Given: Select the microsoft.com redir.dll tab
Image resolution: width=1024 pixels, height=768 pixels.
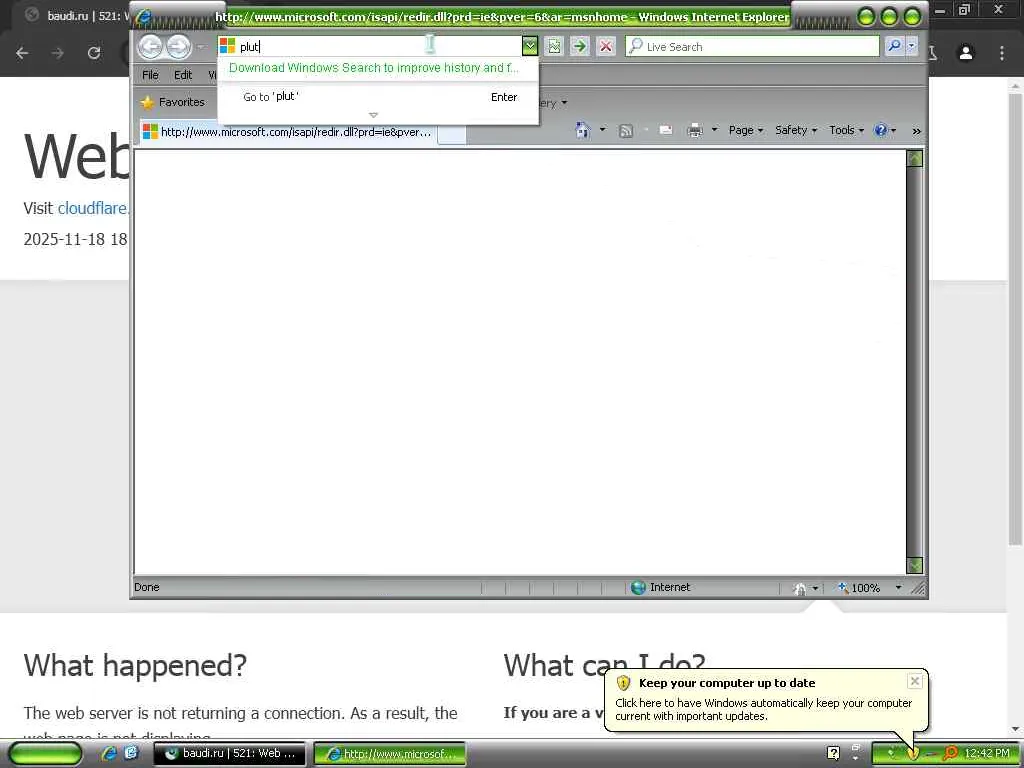Looking at the screenshot, I should [287, 132].
